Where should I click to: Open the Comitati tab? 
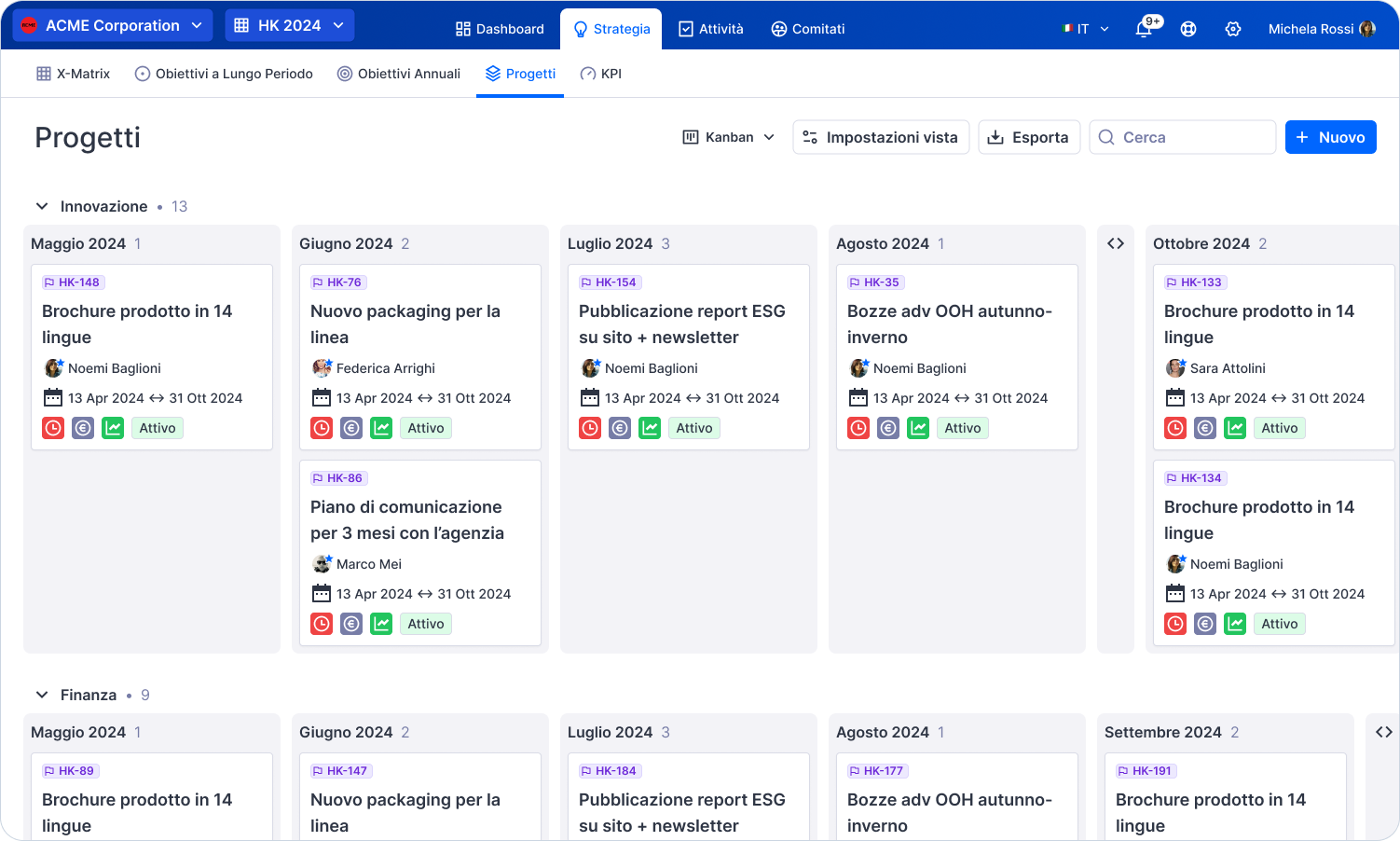pos(808,29)
